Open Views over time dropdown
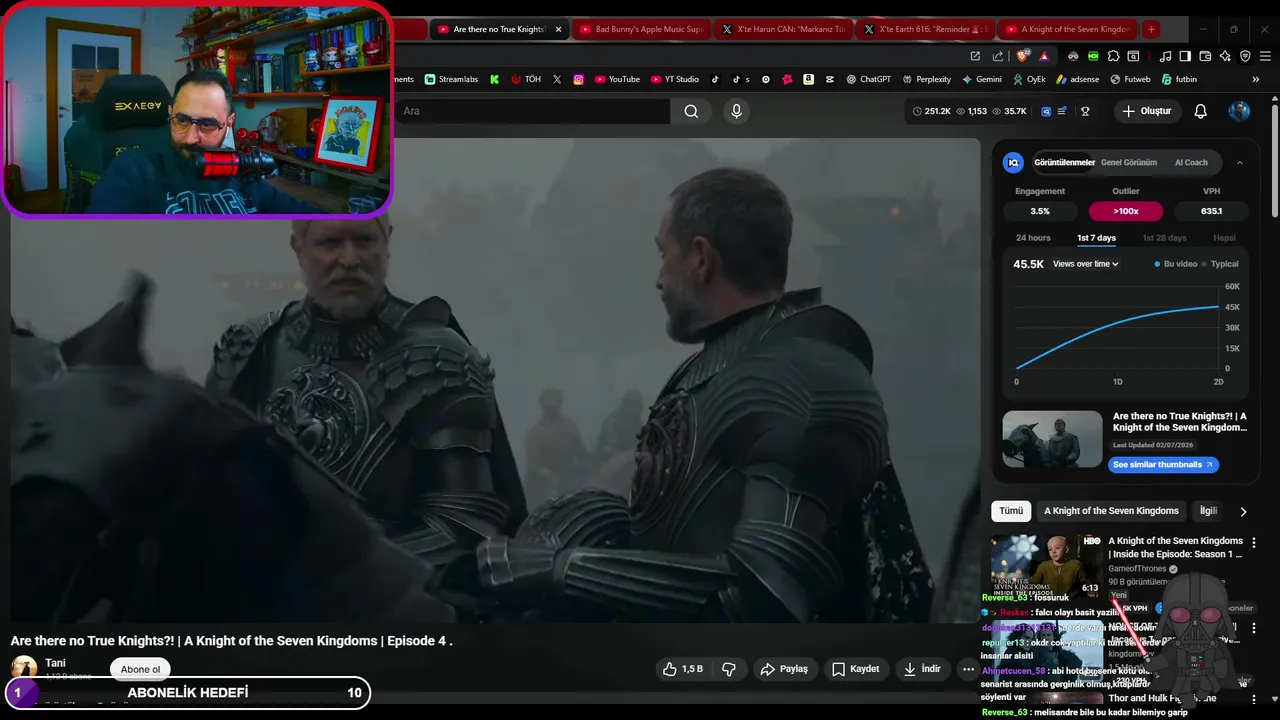1280x720 pixels. (x=1085, y=264)
